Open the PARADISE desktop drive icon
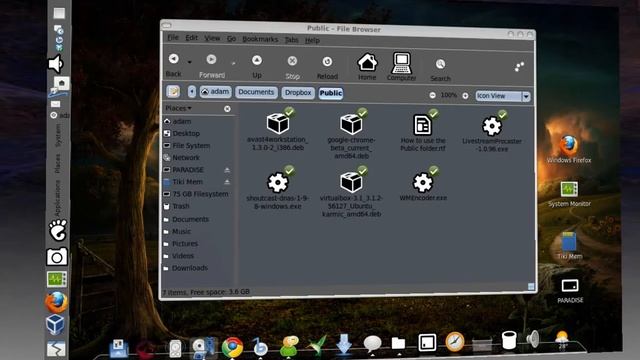 click(570, 291)
